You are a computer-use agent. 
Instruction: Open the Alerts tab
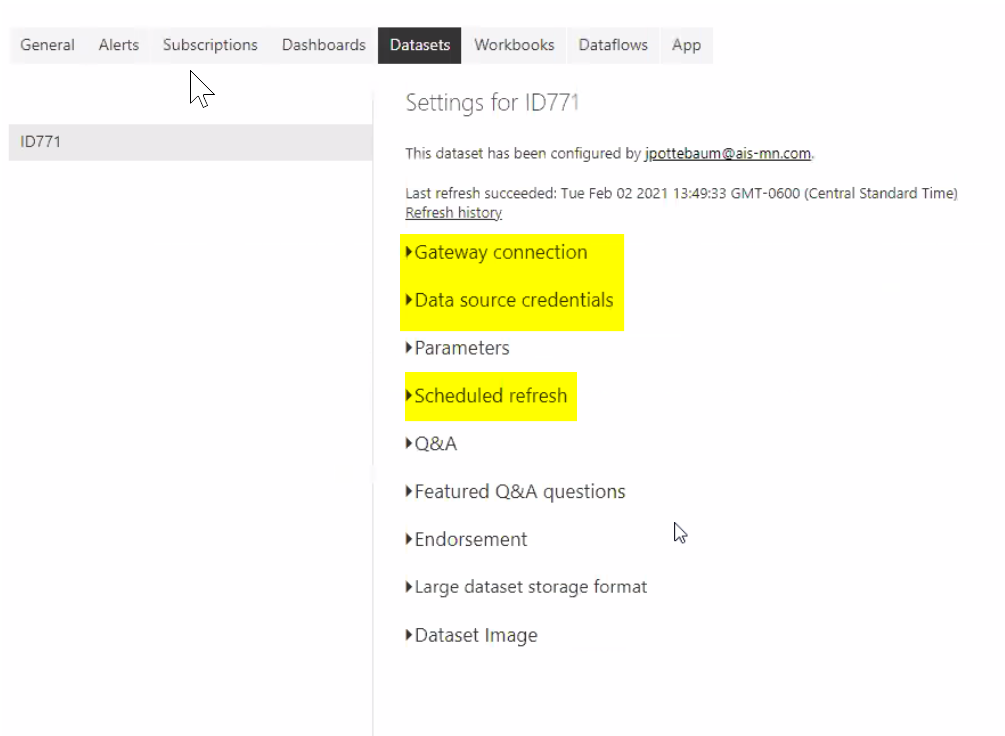point(119,46)
